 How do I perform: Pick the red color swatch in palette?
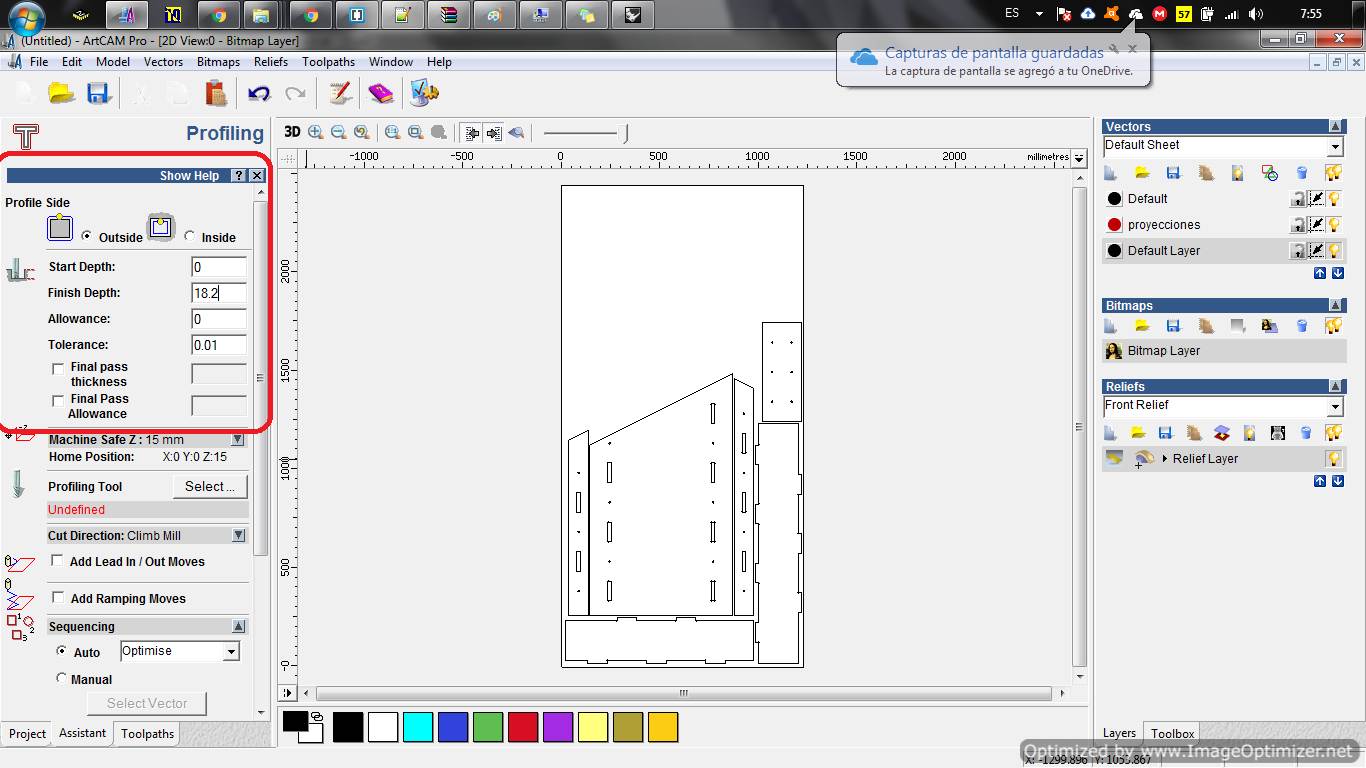point(523,727)
